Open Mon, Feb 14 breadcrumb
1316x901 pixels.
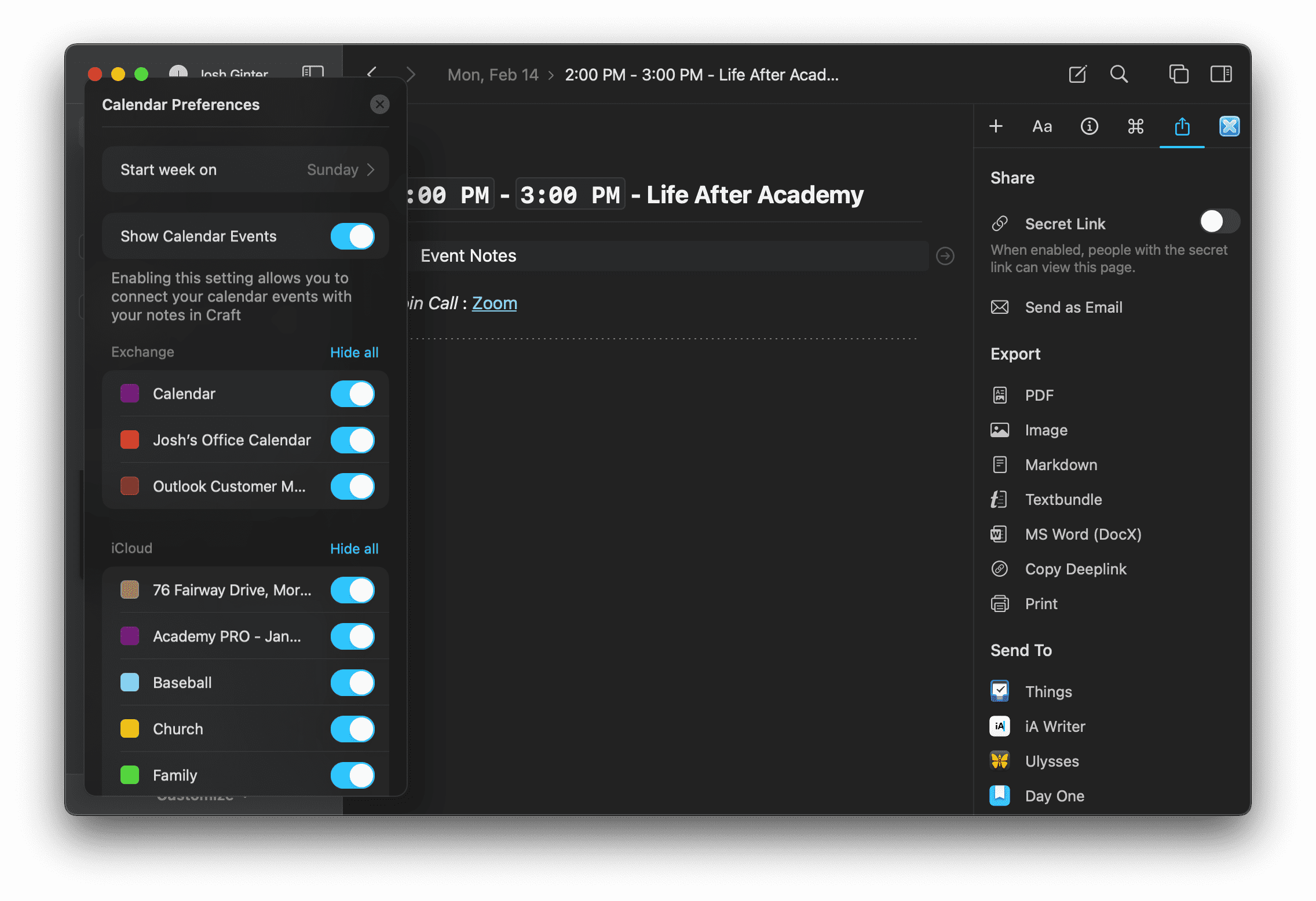(x=493, y=75)
